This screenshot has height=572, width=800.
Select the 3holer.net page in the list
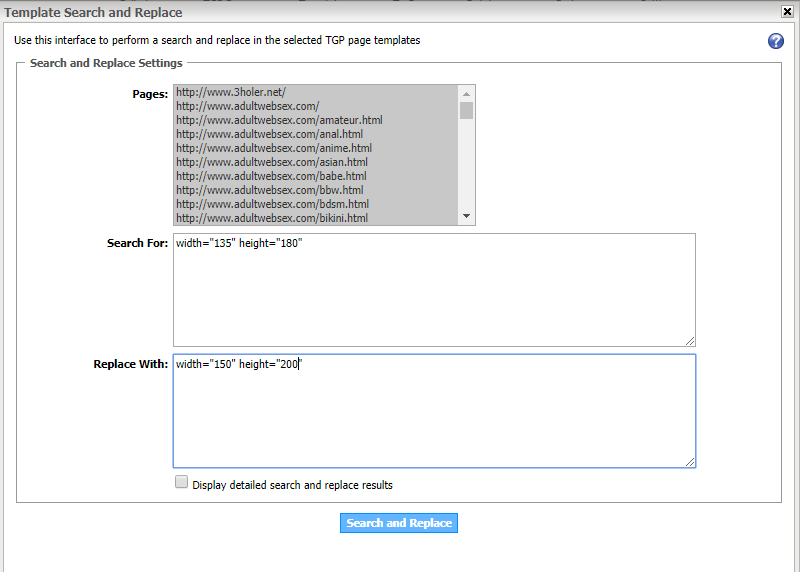pos(231,92)
